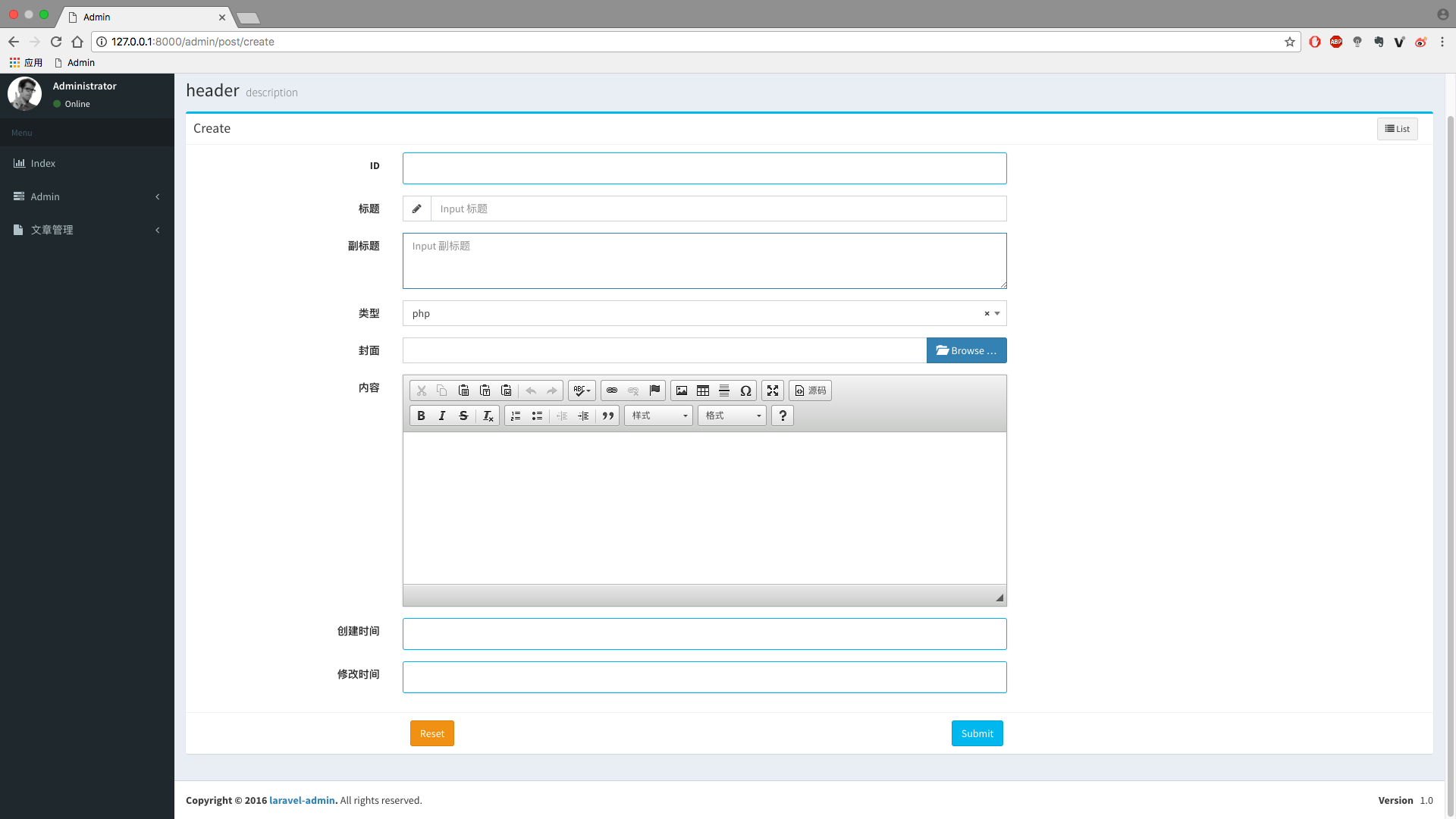Image resolution: width=1456 pixels, height=819 pixels.
Task: Toggle bold formatting in editor
Action: [x=421, y=416]
